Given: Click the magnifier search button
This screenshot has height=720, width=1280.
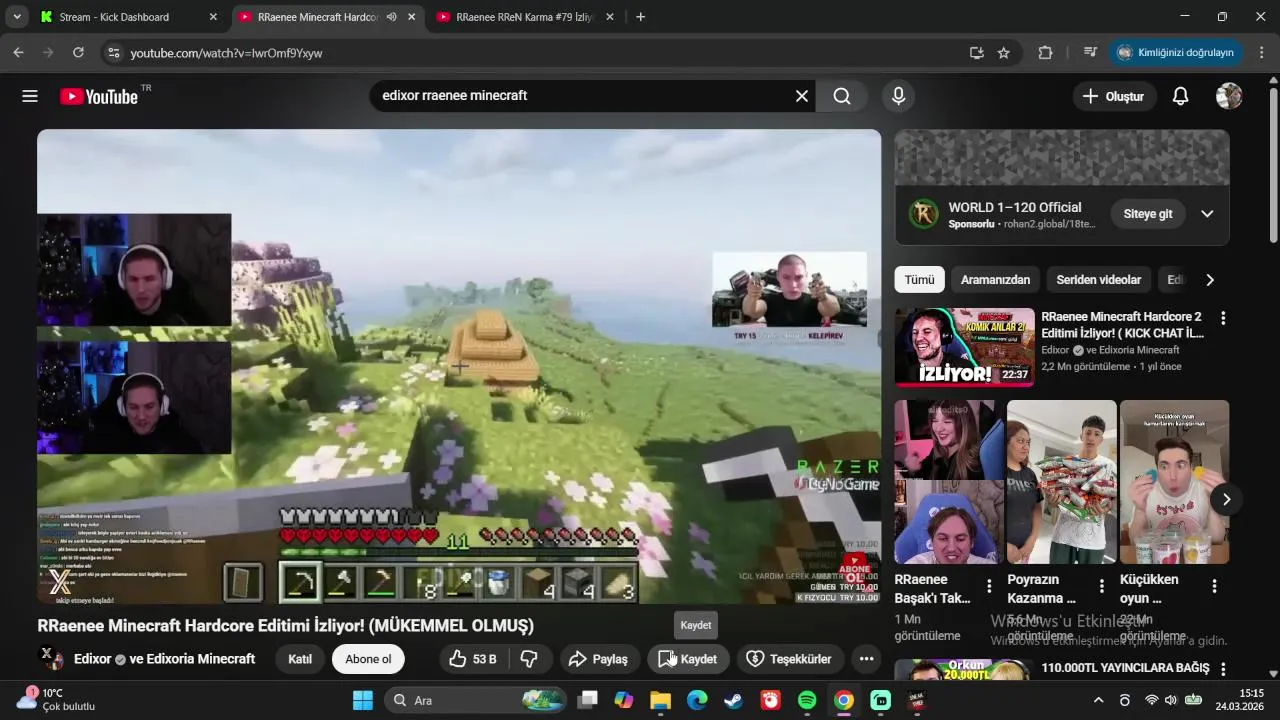Looking at the screenshot, I should [x=842, y=96].
